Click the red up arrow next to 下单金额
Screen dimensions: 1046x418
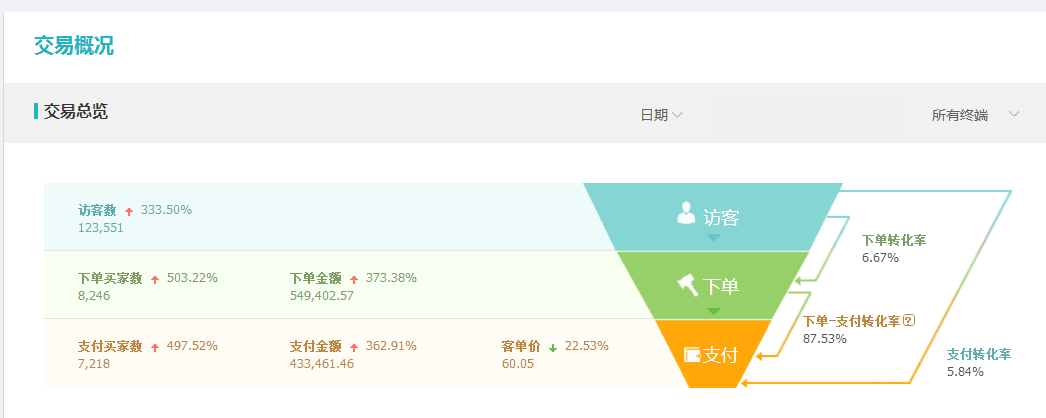[x=354, y=280]
